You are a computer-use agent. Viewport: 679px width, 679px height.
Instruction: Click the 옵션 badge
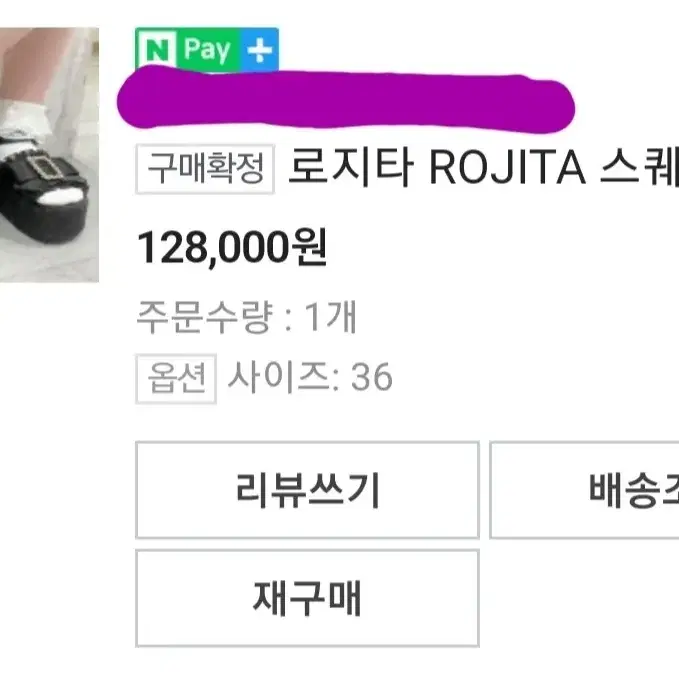click(x=176, y=378)
